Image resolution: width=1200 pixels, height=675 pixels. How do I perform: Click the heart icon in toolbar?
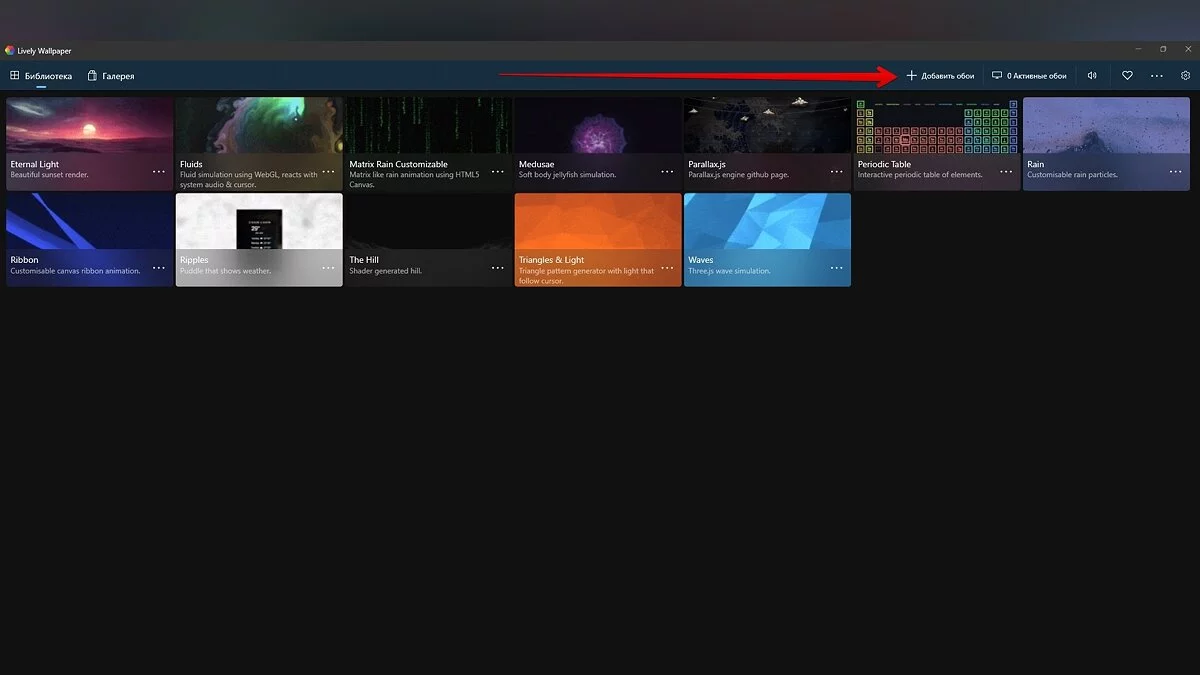[x=1127, y=76]
